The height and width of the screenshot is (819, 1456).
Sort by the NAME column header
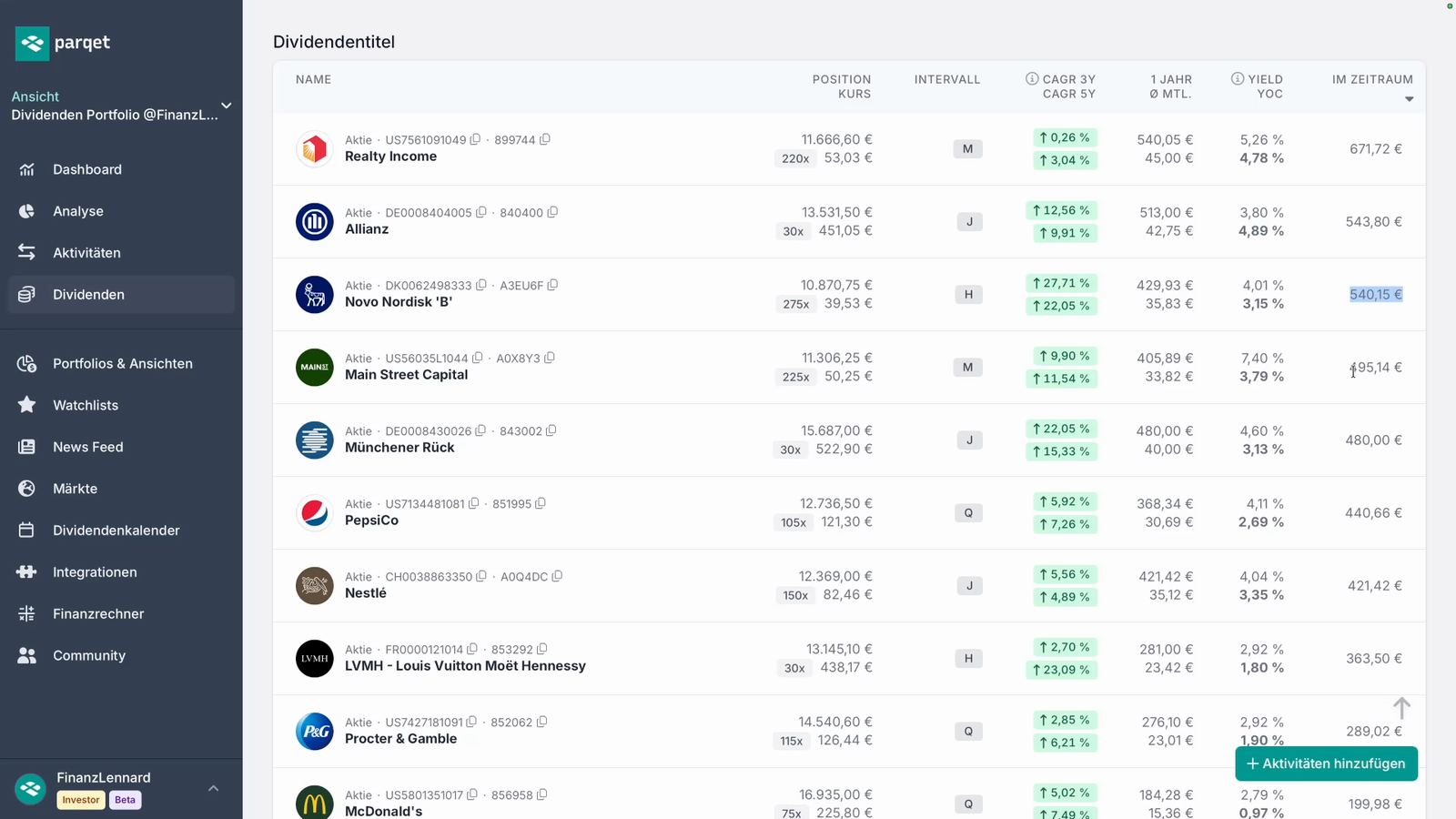coord(313,79)
